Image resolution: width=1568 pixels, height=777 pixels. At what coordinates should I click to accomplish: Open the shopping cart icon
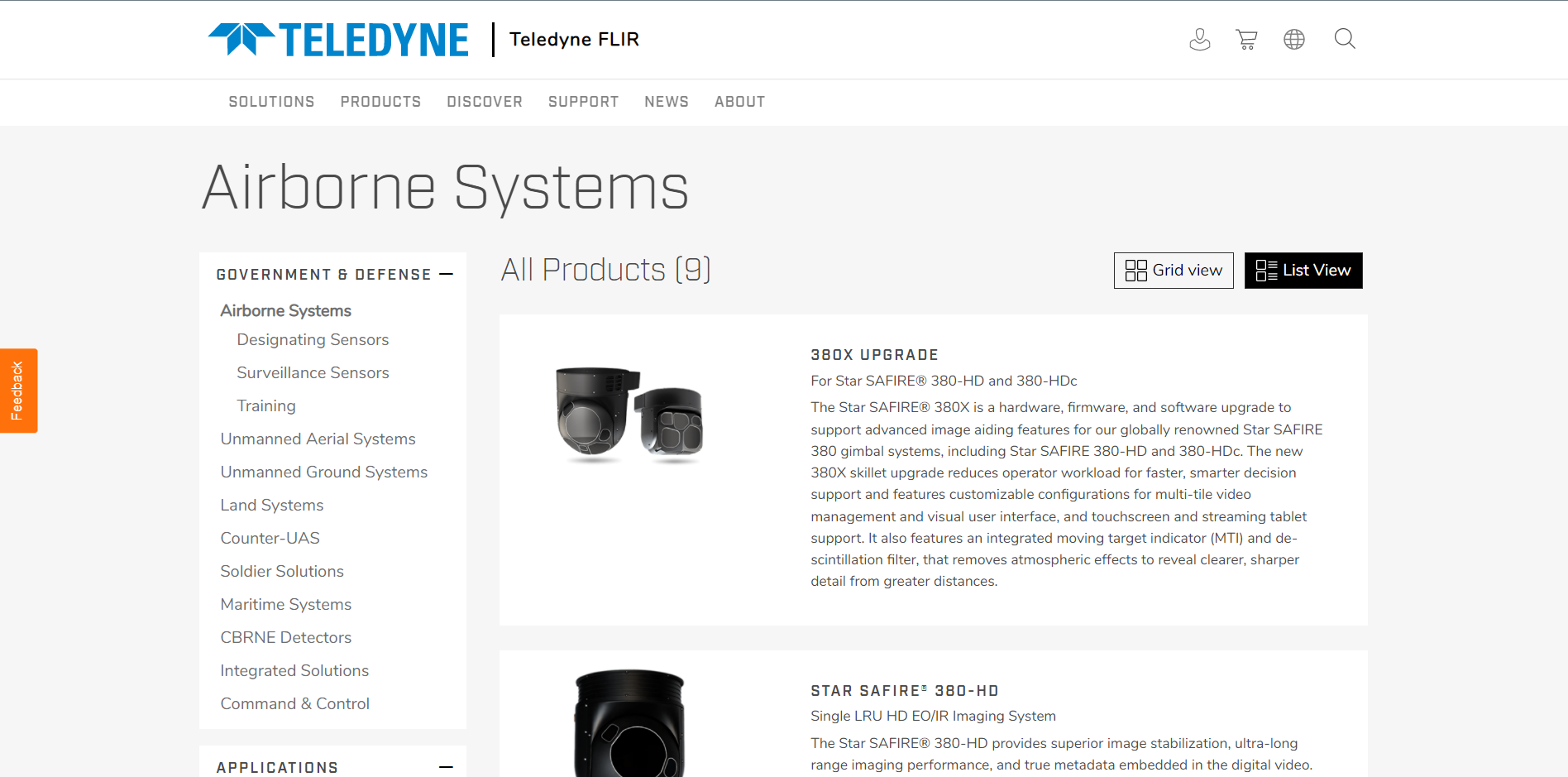tap(1246, 39)
